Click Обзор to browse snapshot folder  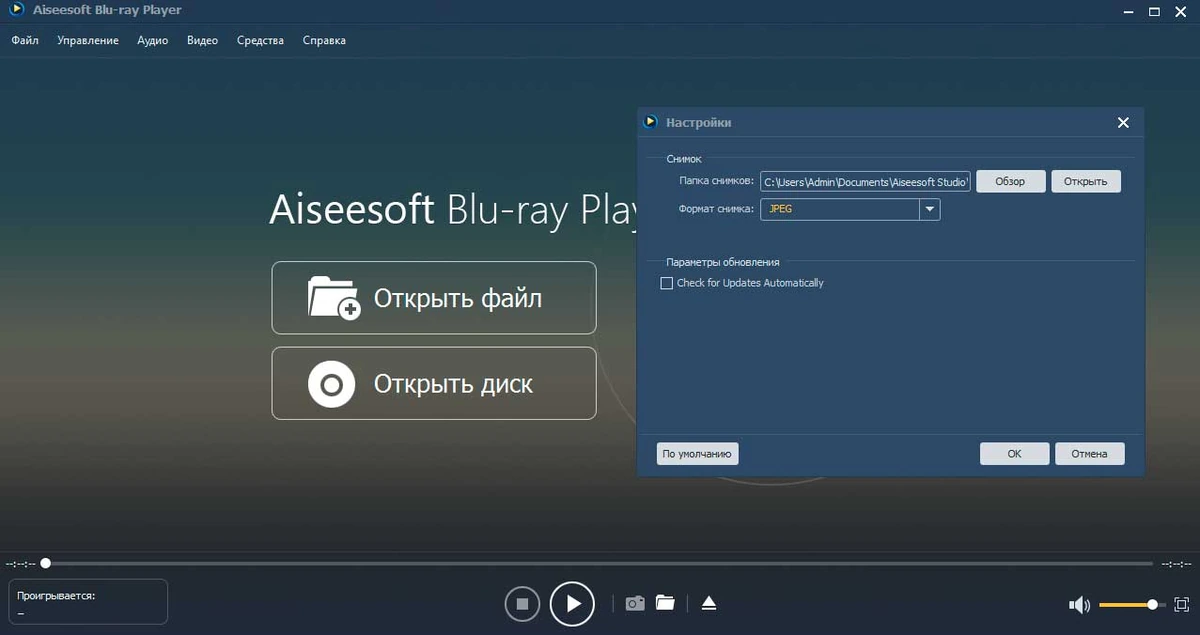click(1010, 181)
